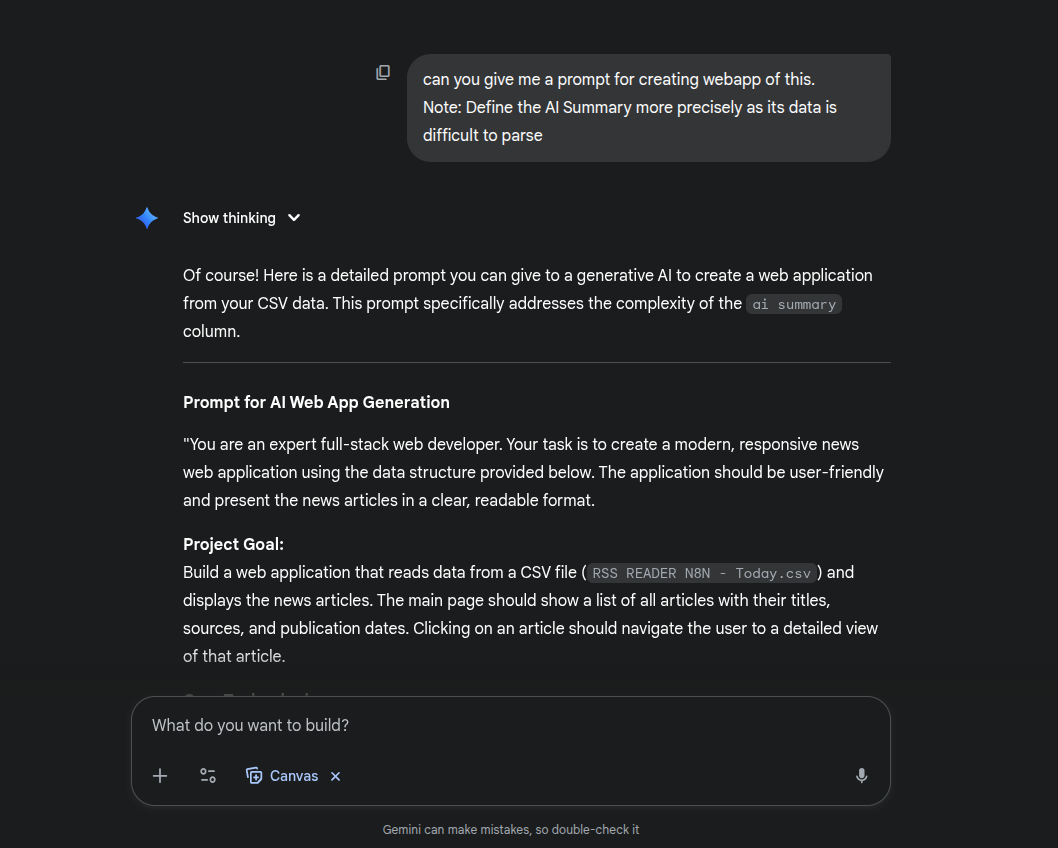Activate the microphone voice input icon
1058x848 pixels.
pos(861,776)
